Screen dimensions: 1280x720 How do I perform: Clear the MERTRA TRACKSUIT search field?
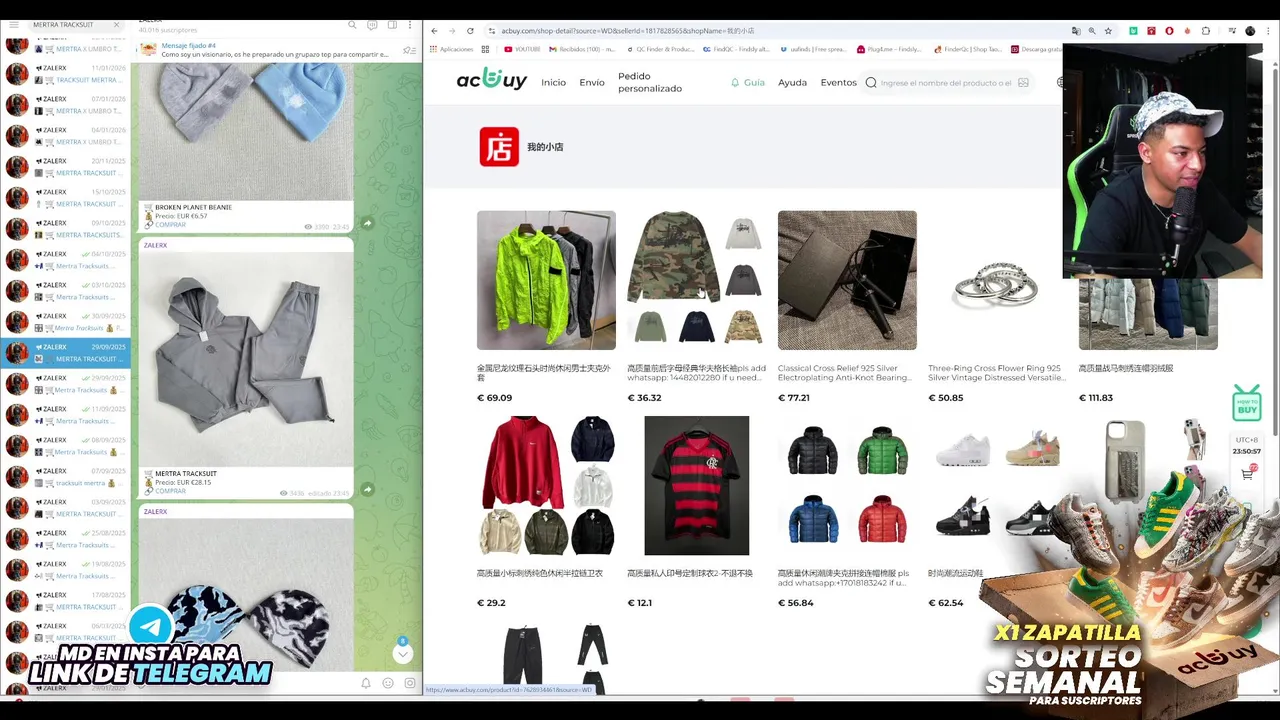tap(116, 24)
